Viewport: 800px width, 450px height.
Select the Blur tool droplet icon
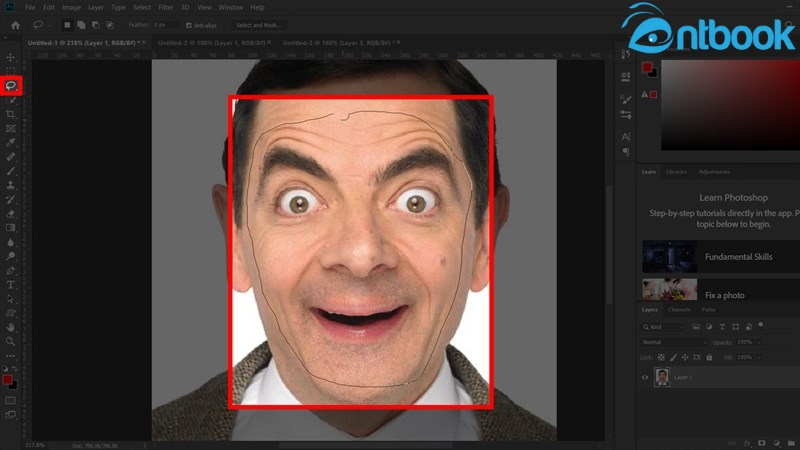tap(10, 242)
